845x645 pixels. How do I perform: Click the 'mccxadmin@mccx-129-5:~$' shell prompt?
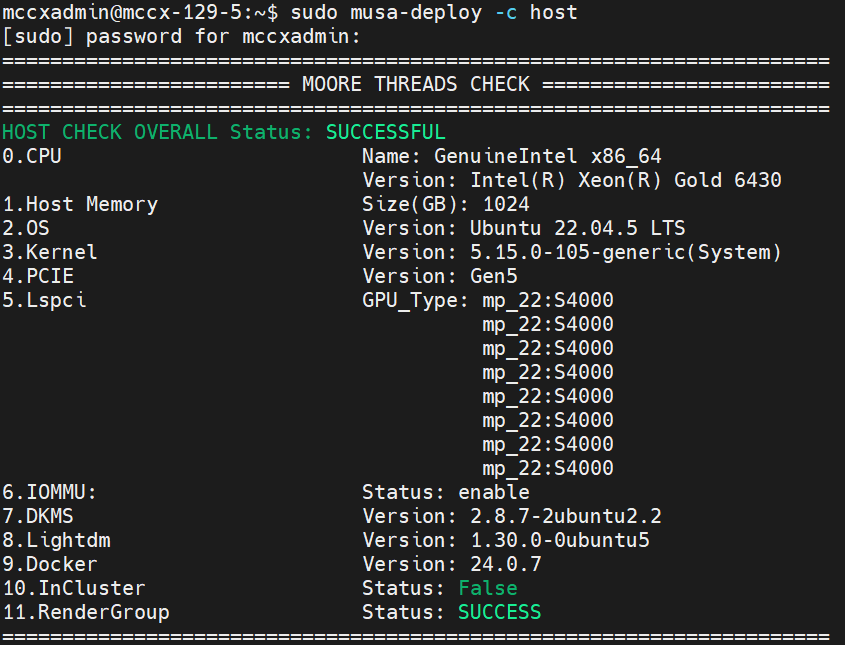[141, 12]
